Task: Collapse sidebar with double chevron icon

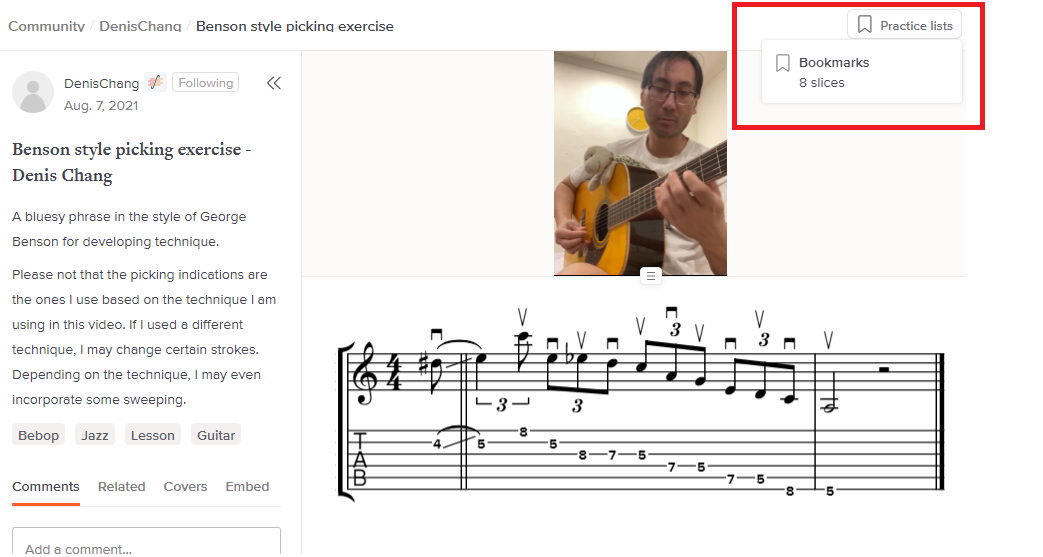Action: [273, 83]
